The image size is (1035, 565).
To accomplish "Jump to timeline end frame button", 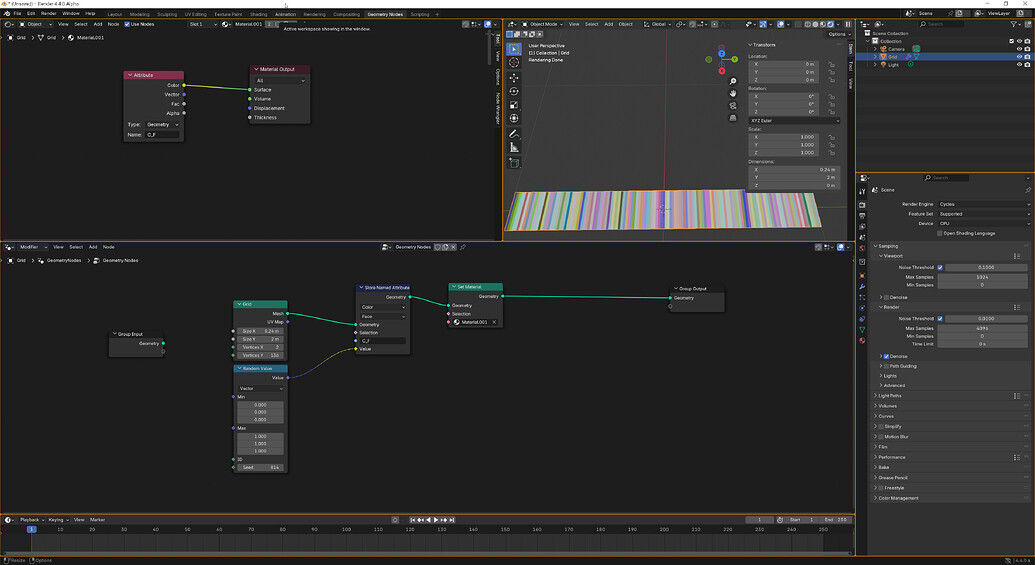I will [x=452, y=520].
